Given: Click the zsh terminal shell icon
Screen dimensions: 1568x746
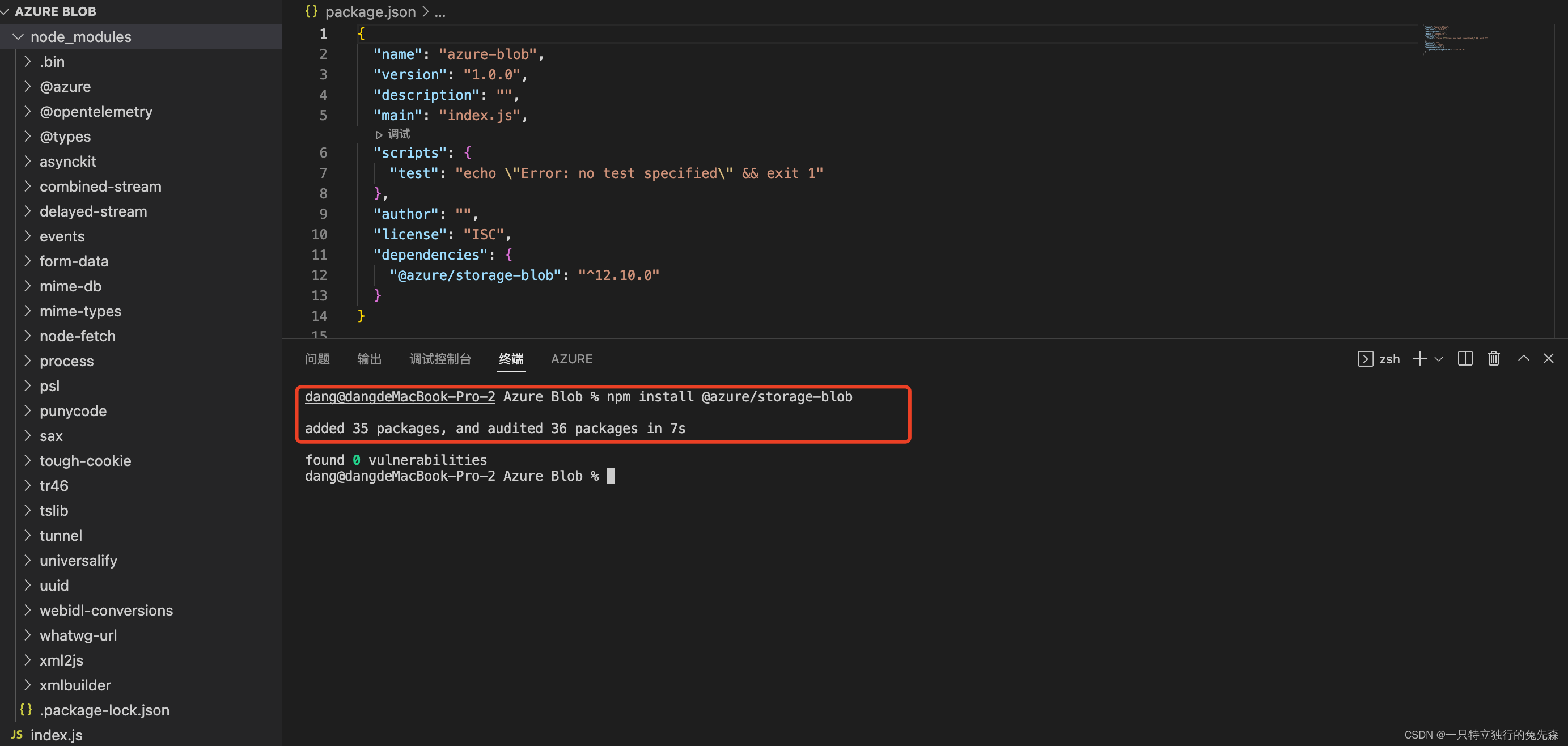Looking at the screenshot, I should click(x=1364, y=358).
